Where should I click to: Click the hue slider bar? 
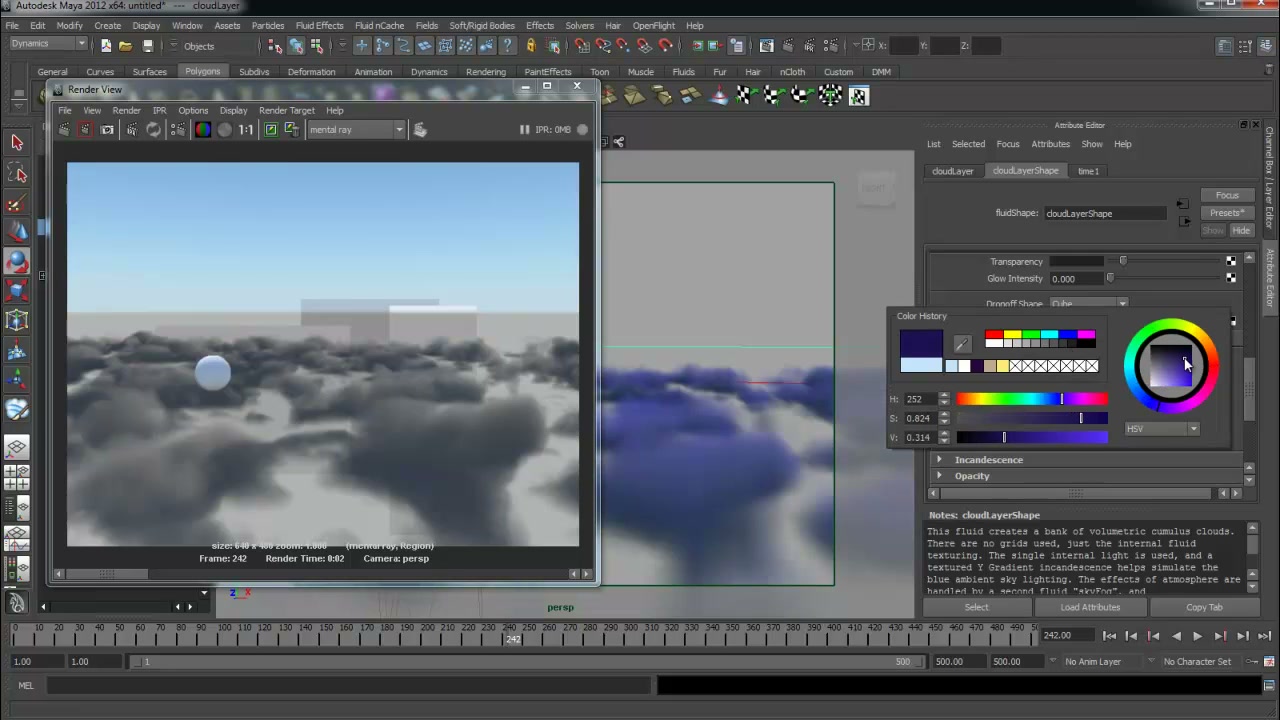[1032, 400]
